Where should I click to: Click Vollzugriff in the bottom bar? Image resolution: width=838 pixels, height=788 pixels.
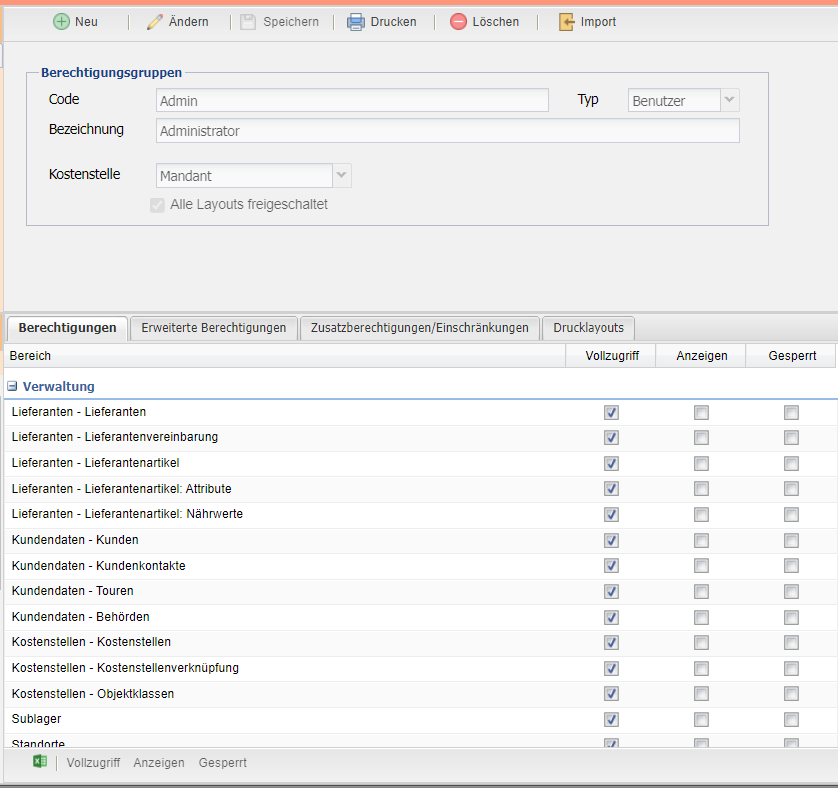click(93, 763)
